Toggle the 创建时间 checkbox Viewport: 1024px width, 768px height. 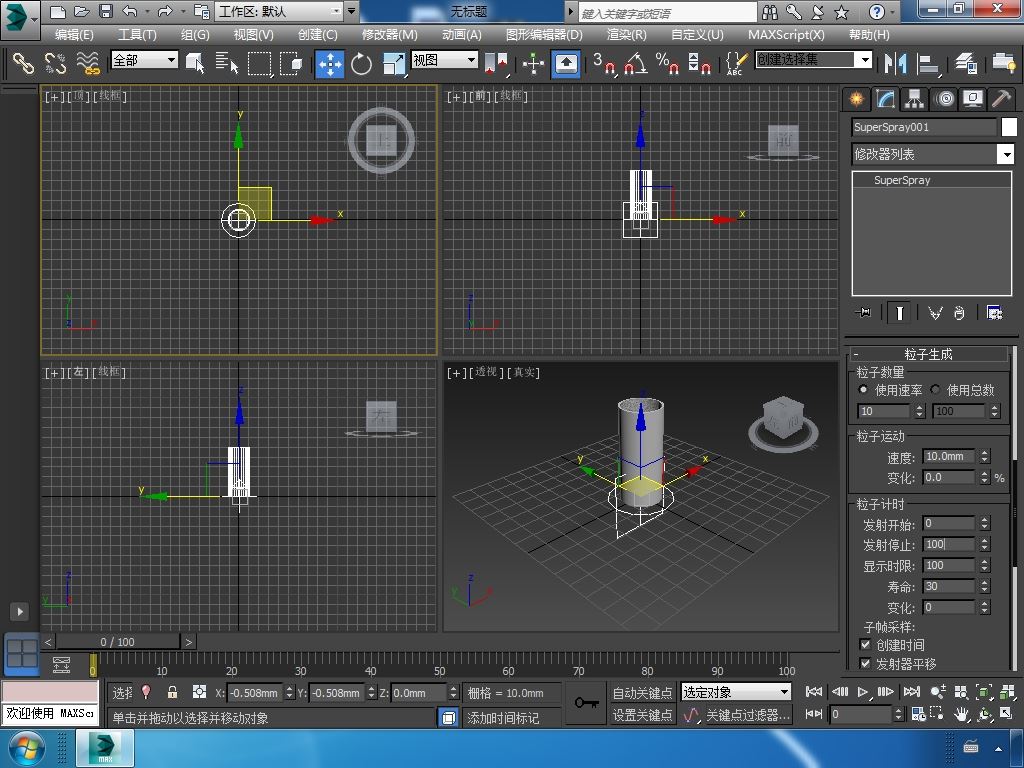click(866, 645)
